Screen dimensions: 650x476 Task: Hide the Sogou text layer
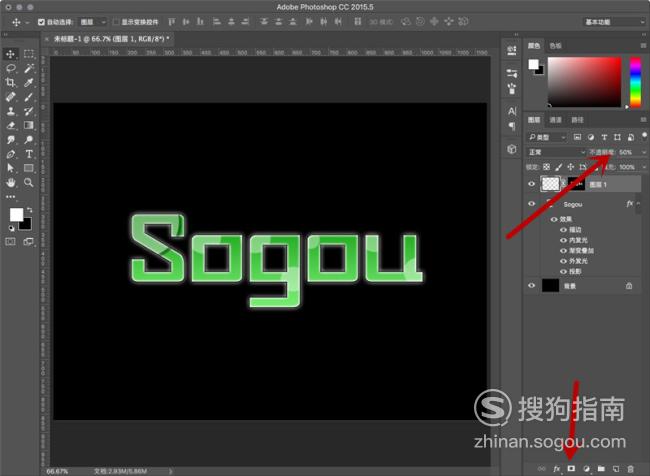[x=531, y=204]
